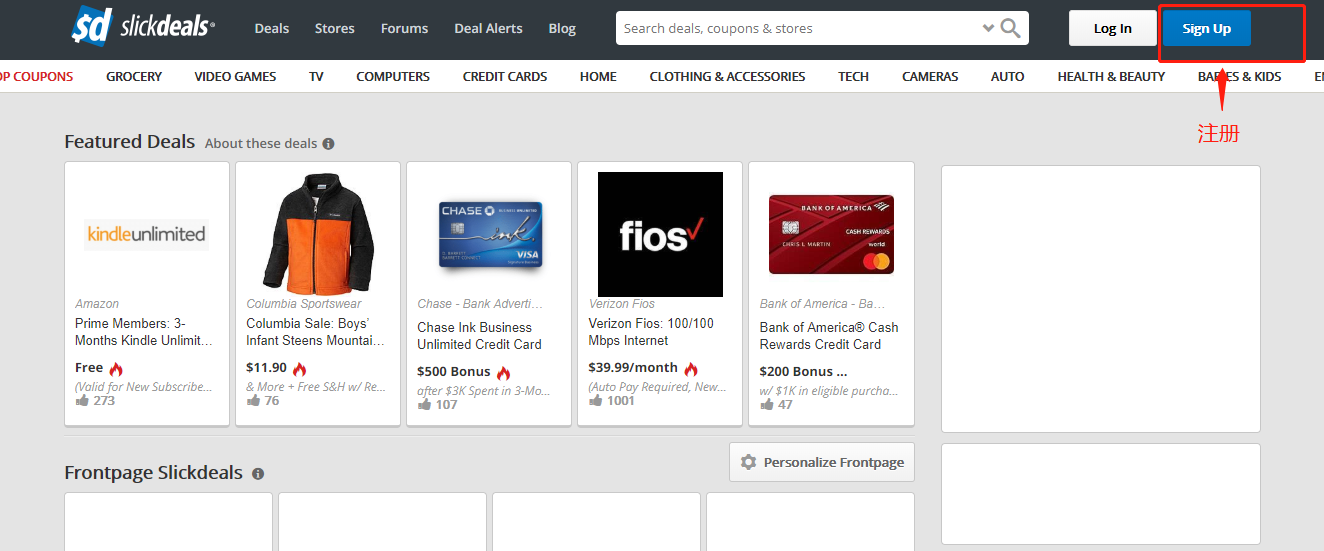Click thumbs-up icon showing 47 votes
The width and height of the screenshot is (1324, 551).
click(x=766, y=404)
